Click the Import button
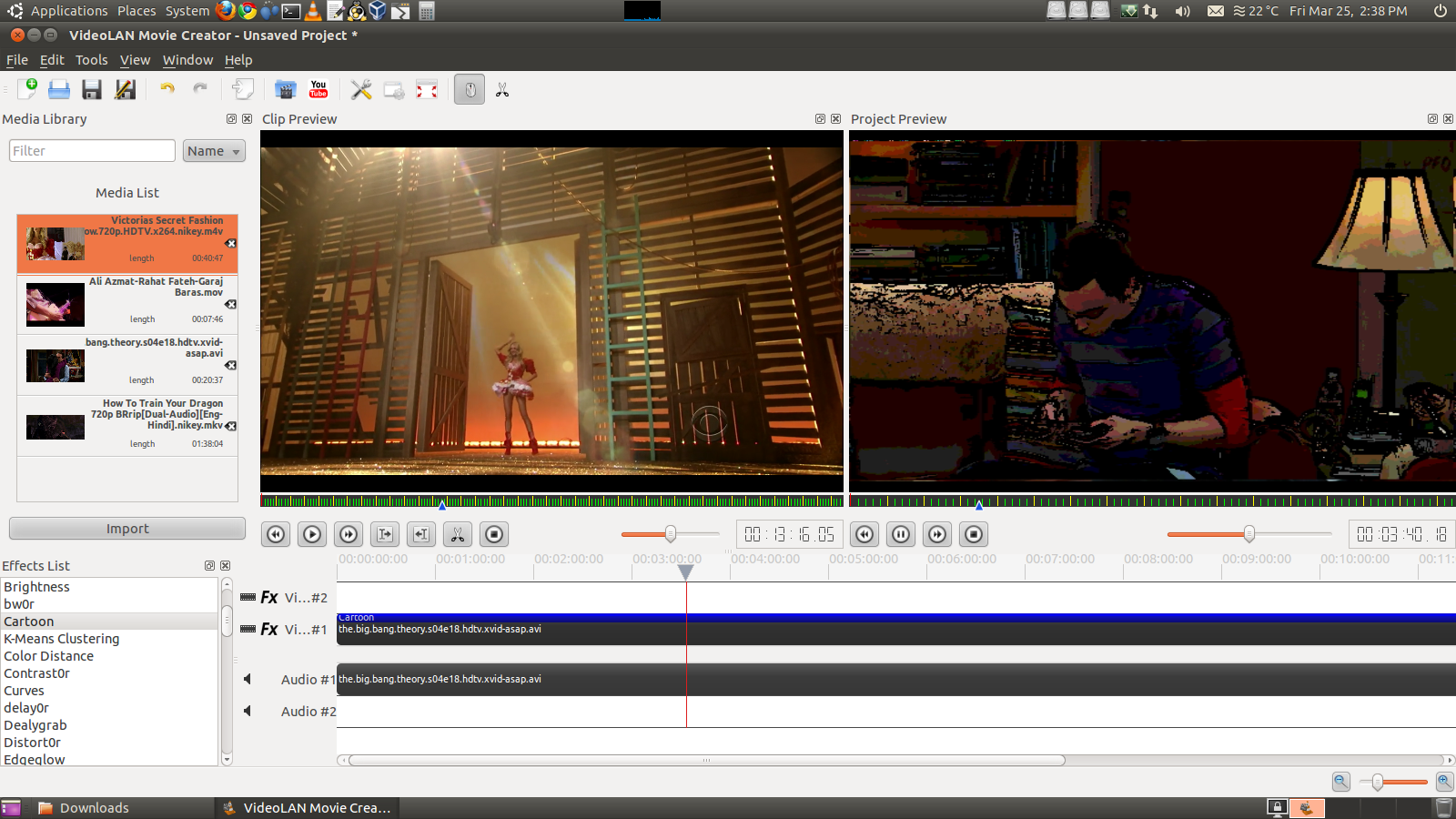This screenshot has width=1456, height=819. pyautogui.click(x=127, y=529)
